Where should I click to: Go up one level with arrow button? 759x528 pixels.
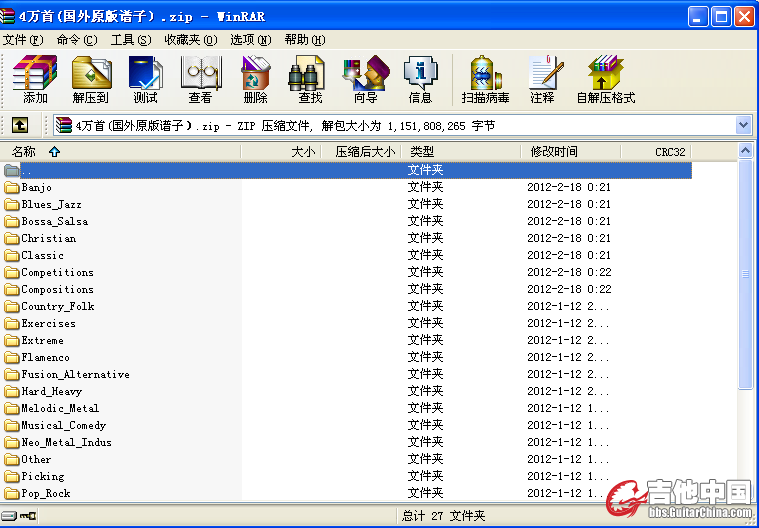point(19,125)
